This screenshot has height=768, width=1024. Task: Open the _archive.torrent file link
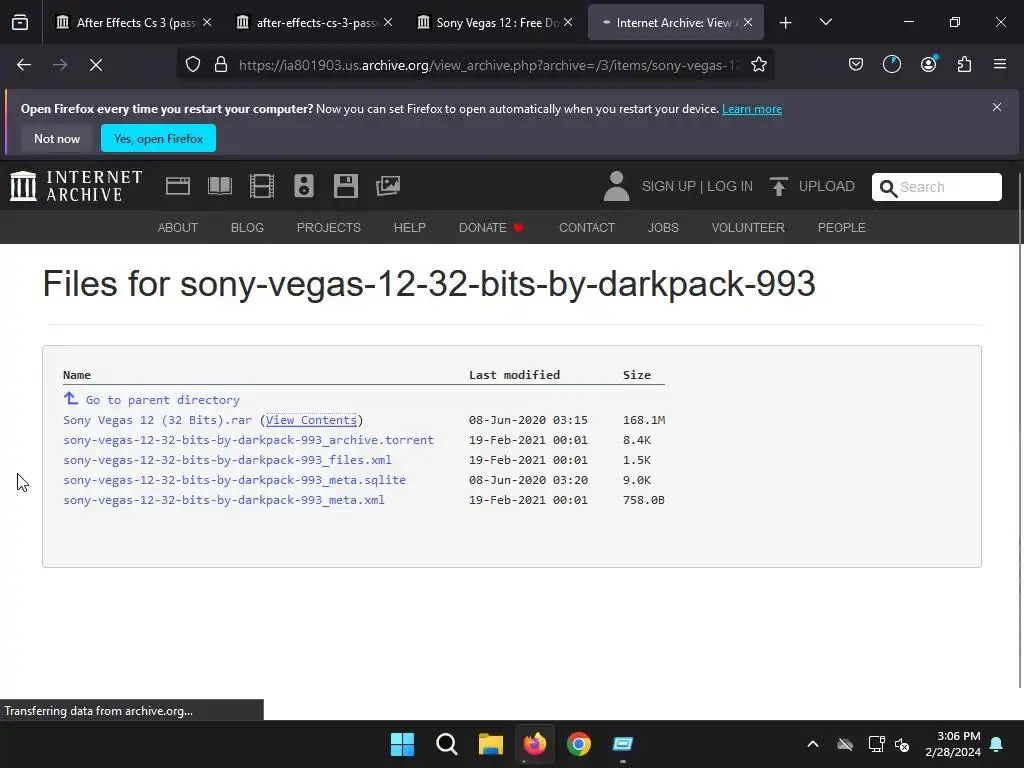pos(248,440)
